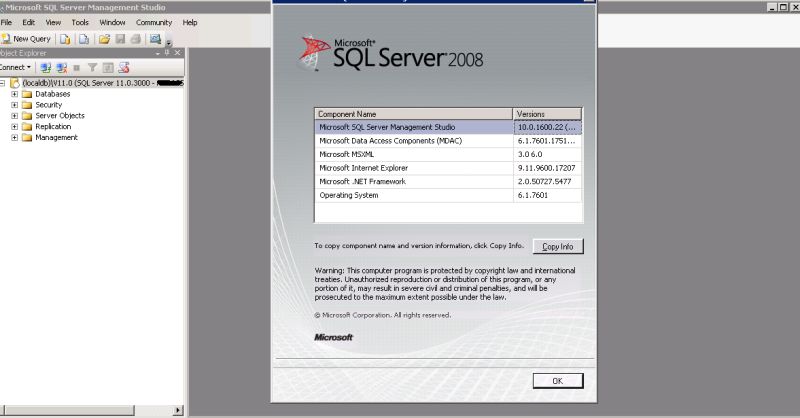Open the main toolbar options overflow arrow
The width and height of the screenshot is (800, 418).
(169, 42)
